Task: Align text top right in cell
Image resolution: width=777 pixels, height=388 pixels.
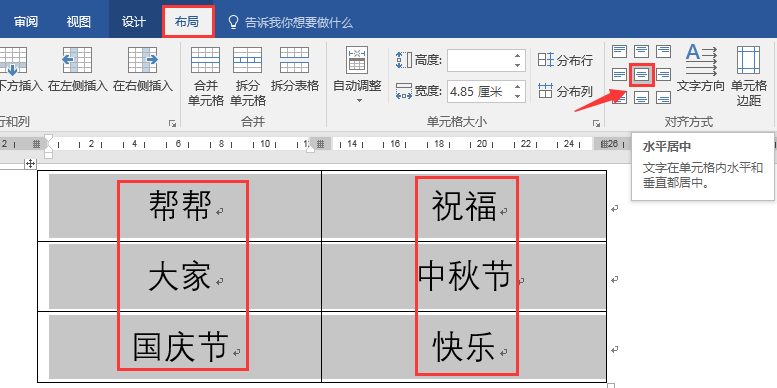Action: coord(664,51)
